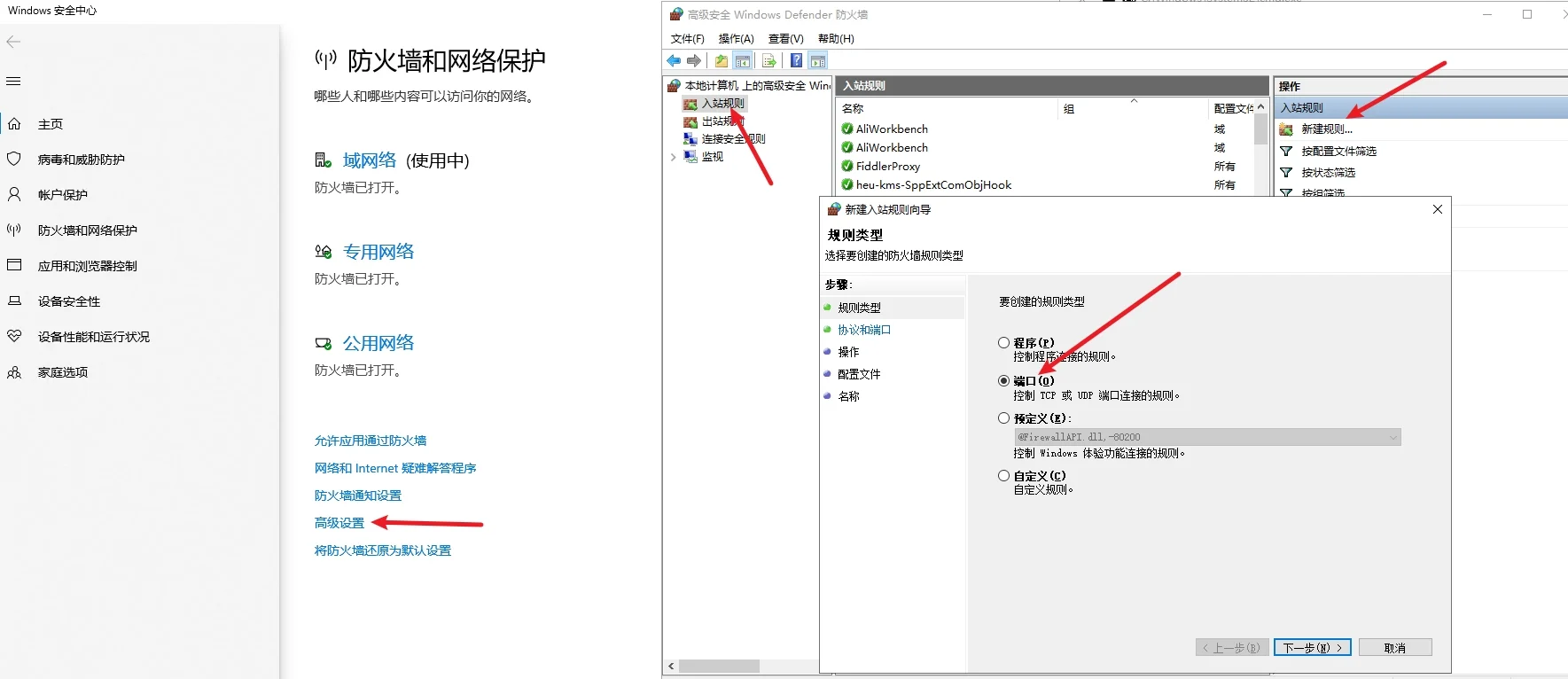Select the outbound rules (出站规则) tree node
The width and height of the screenshot is (1568, 679).
tap(722, 121)
